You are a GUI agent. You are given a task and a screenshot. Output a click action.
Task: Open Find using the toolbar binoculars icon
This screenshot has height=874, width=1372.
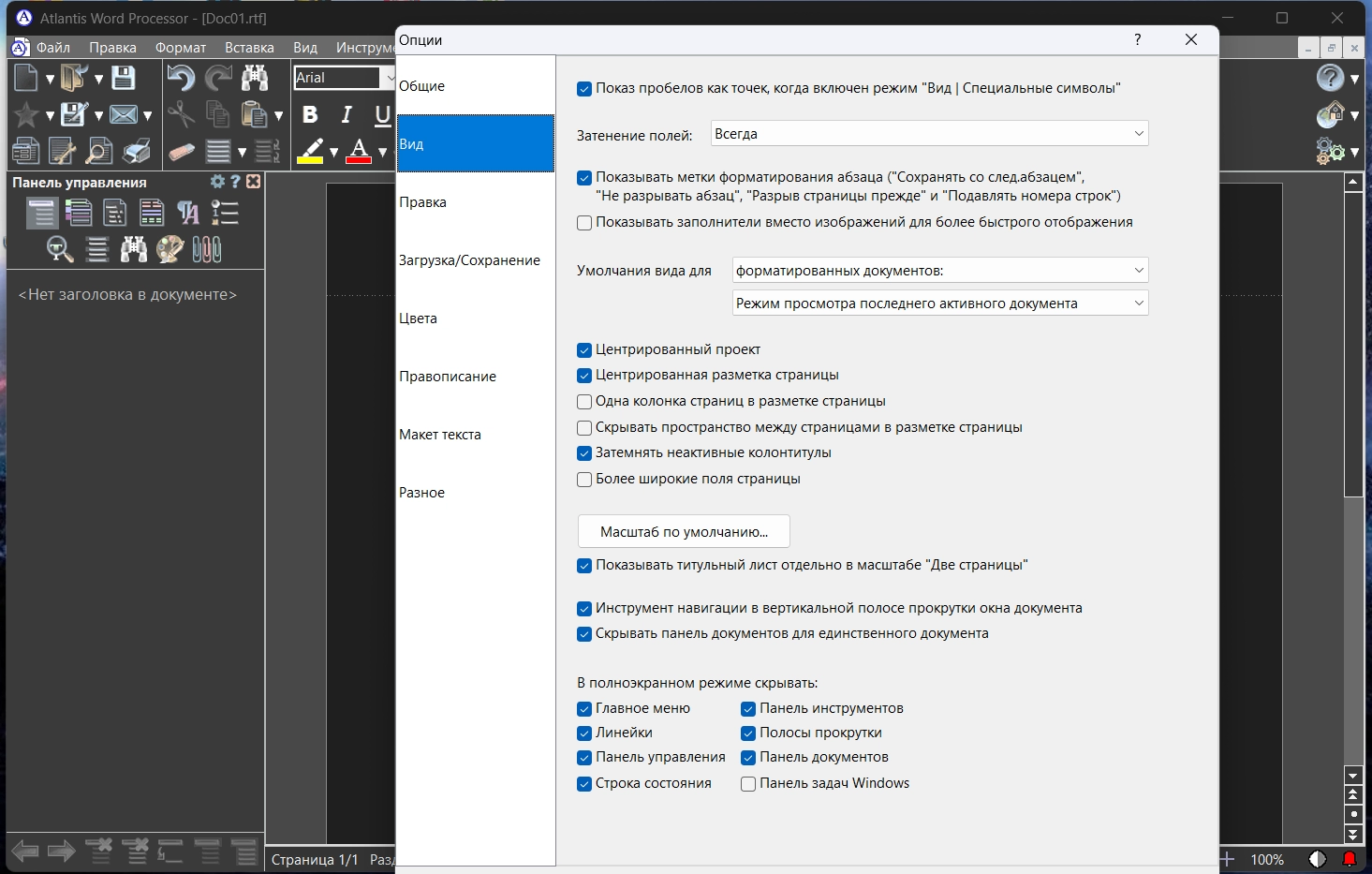(x=255, y=78)
